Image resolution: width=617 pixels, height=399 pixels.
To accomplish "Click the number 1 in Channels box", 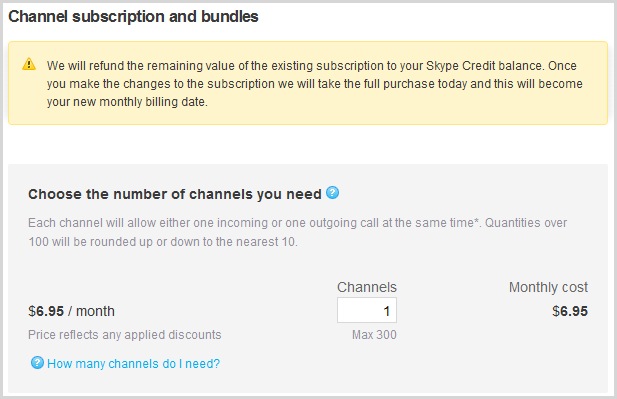I will [x=386, y=311].
